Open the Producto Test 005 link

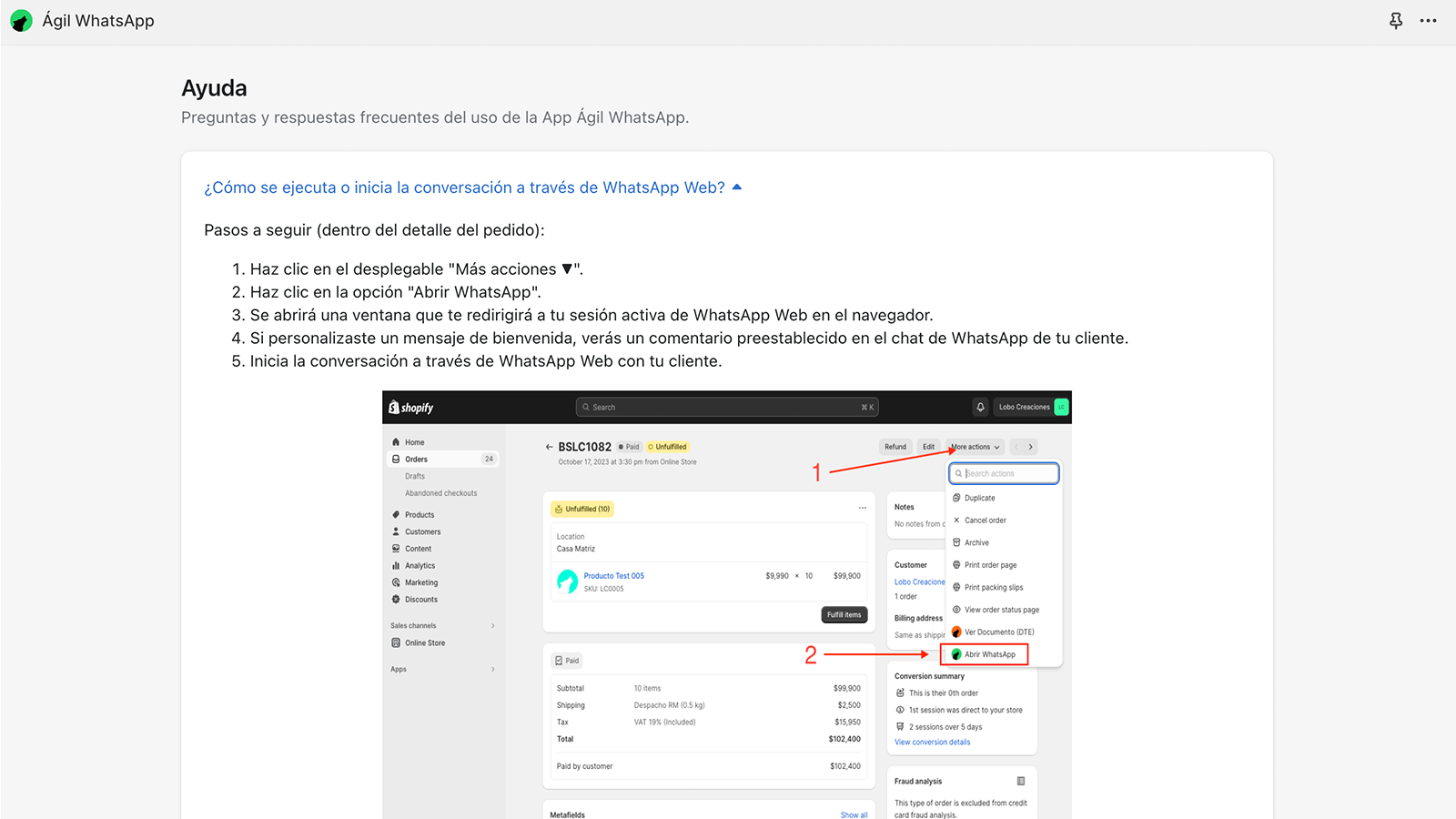[x=613, y=576]
